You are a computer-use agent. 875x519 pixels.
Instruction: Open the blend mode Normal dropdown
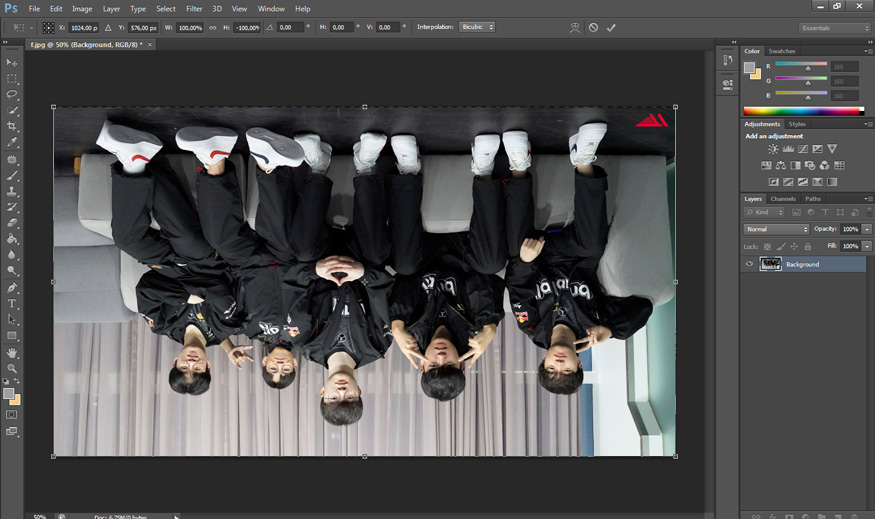click(x=776, y=229)
